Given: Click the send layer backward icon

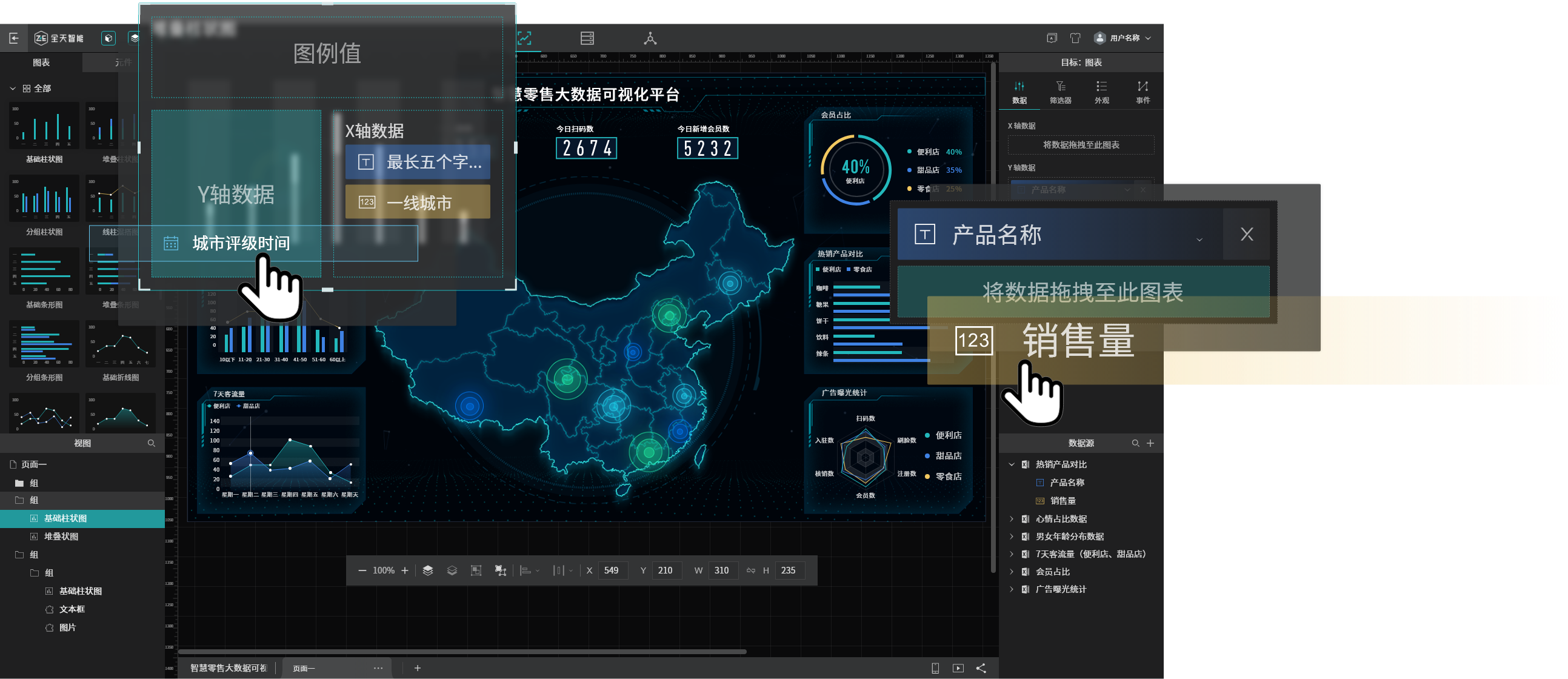Looking at the screenshot, I should pyautogui.click(x=452, y=570).
